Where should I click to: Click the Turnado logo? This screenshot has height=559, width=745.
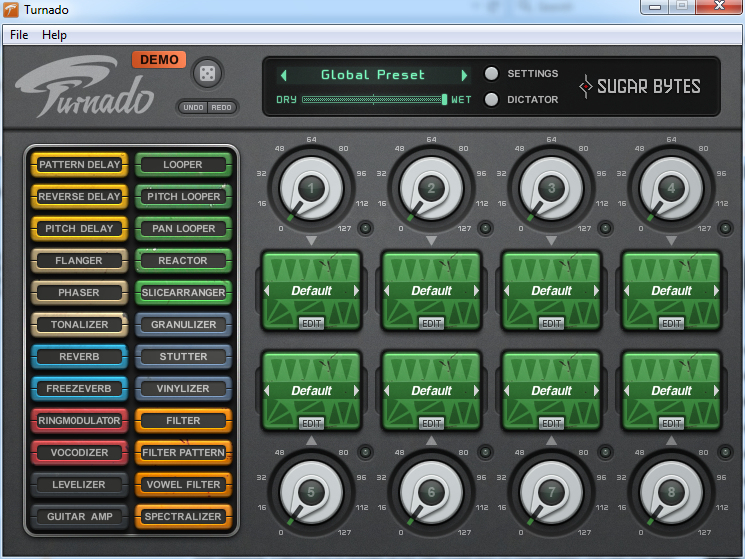click(x=85, y=86)
